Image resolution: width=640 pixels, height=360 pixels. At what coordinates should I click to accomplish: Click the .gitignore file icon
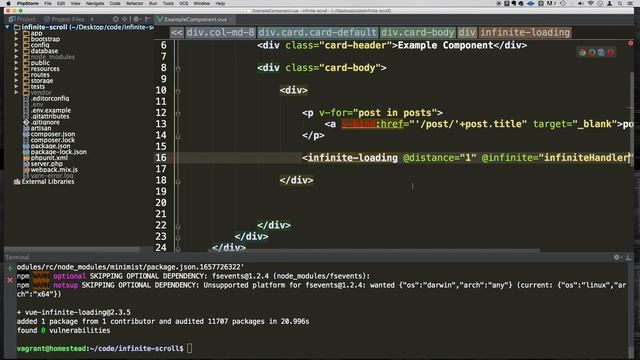[26, 122]
